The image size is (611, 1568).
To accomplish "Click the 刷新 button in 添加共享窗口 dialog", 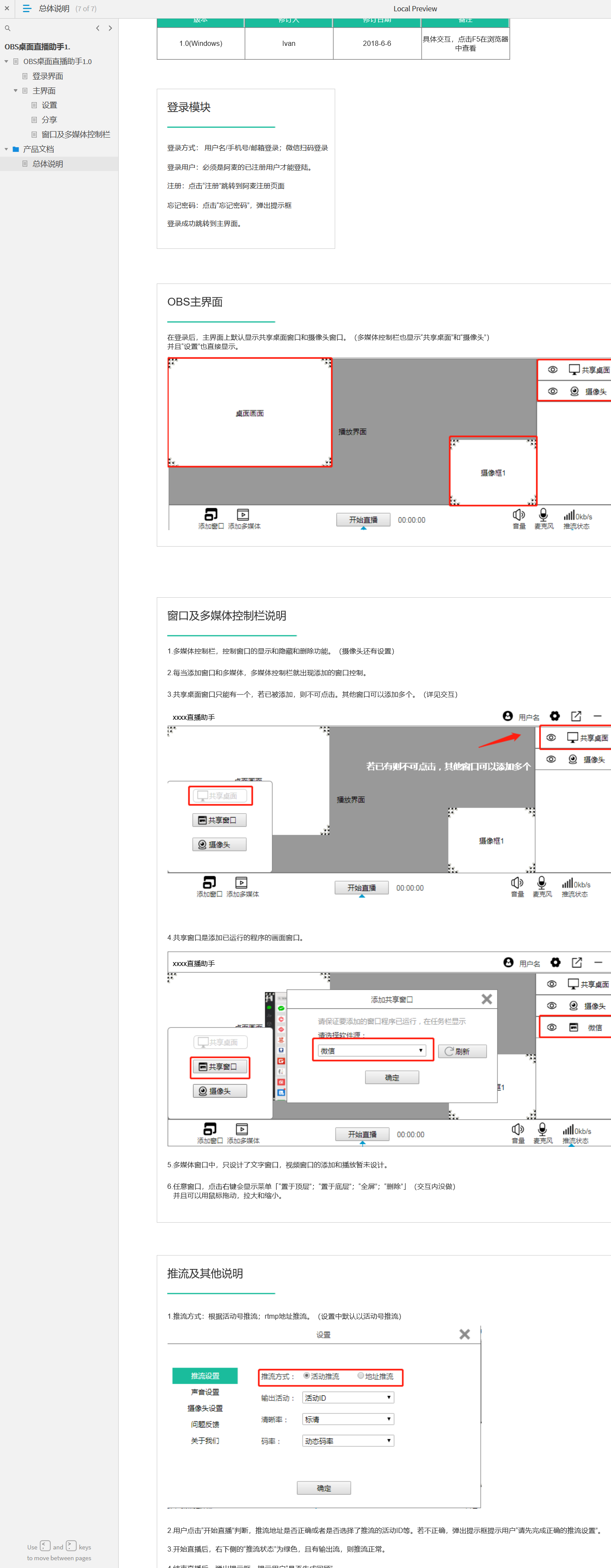I will tap(462, 1051).
